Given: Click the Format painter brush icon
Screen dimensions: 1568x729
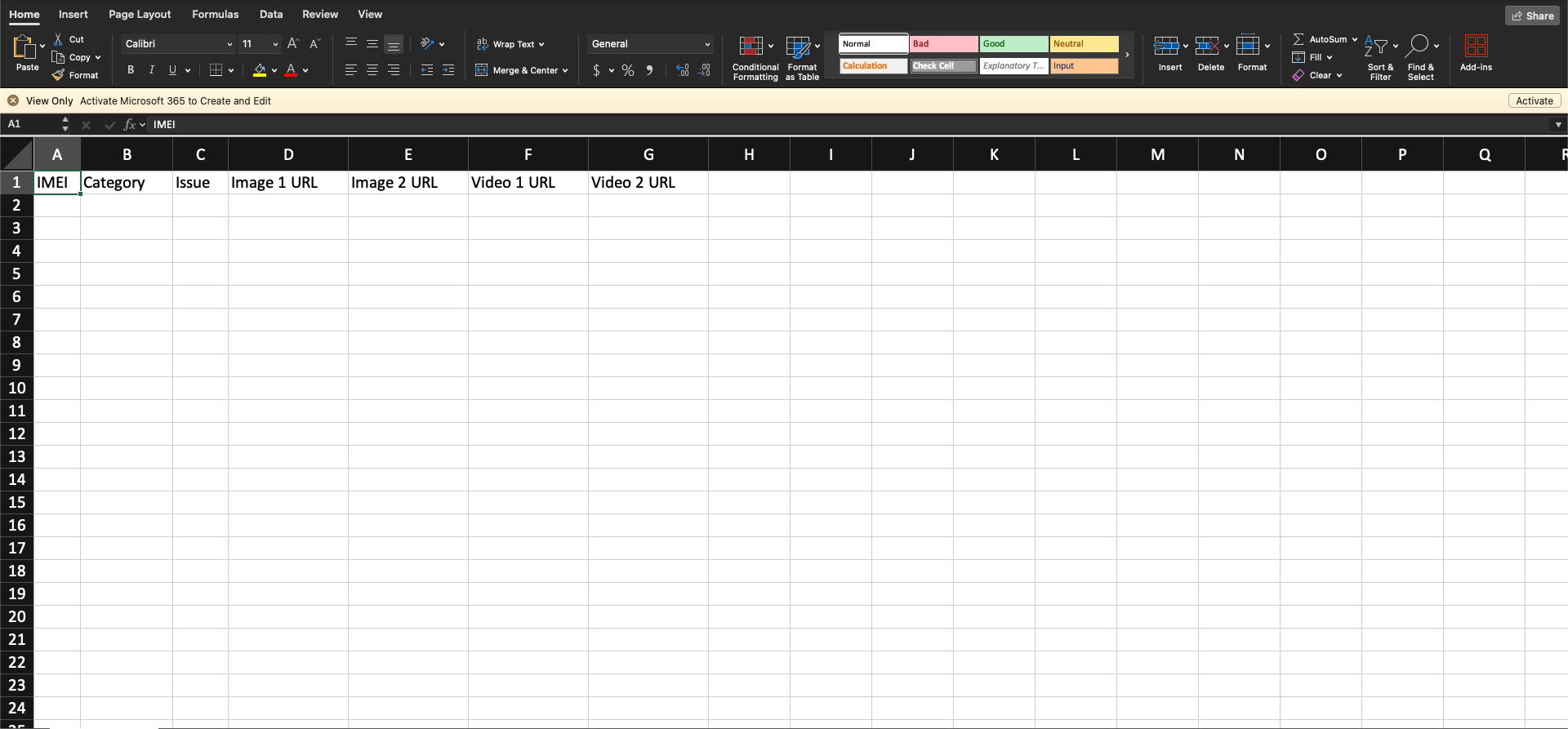Looking at the screenshot, I should pos(58,75).
